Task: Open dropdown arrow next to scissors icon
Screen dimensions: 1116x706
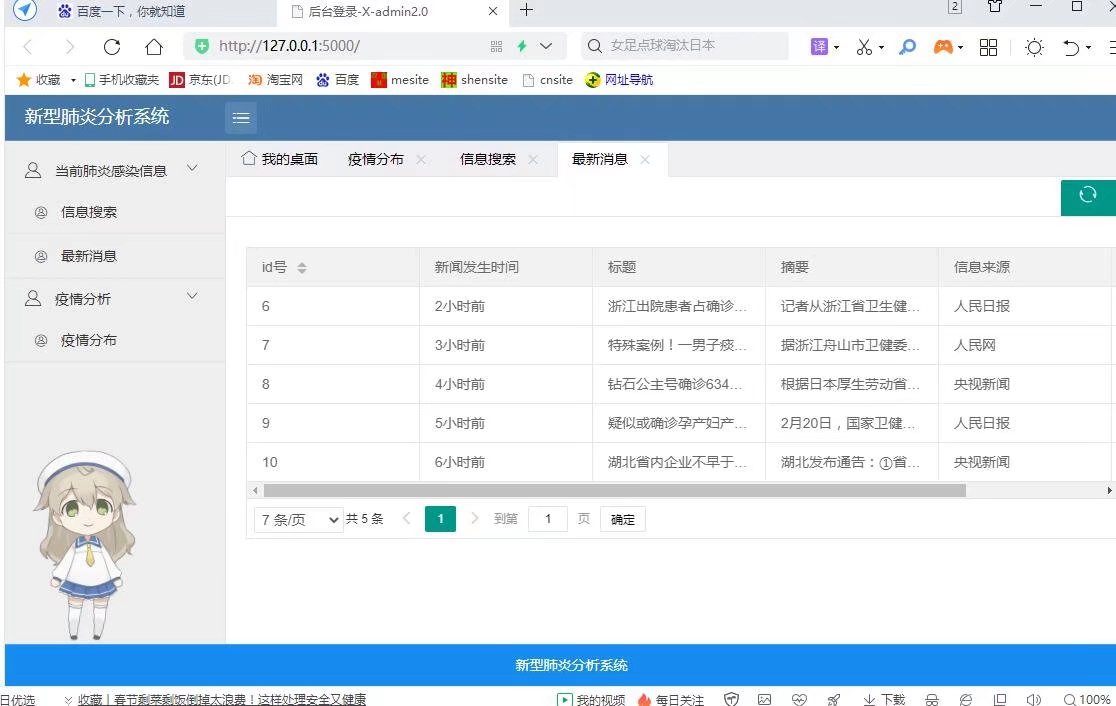Action: (881, 48)
